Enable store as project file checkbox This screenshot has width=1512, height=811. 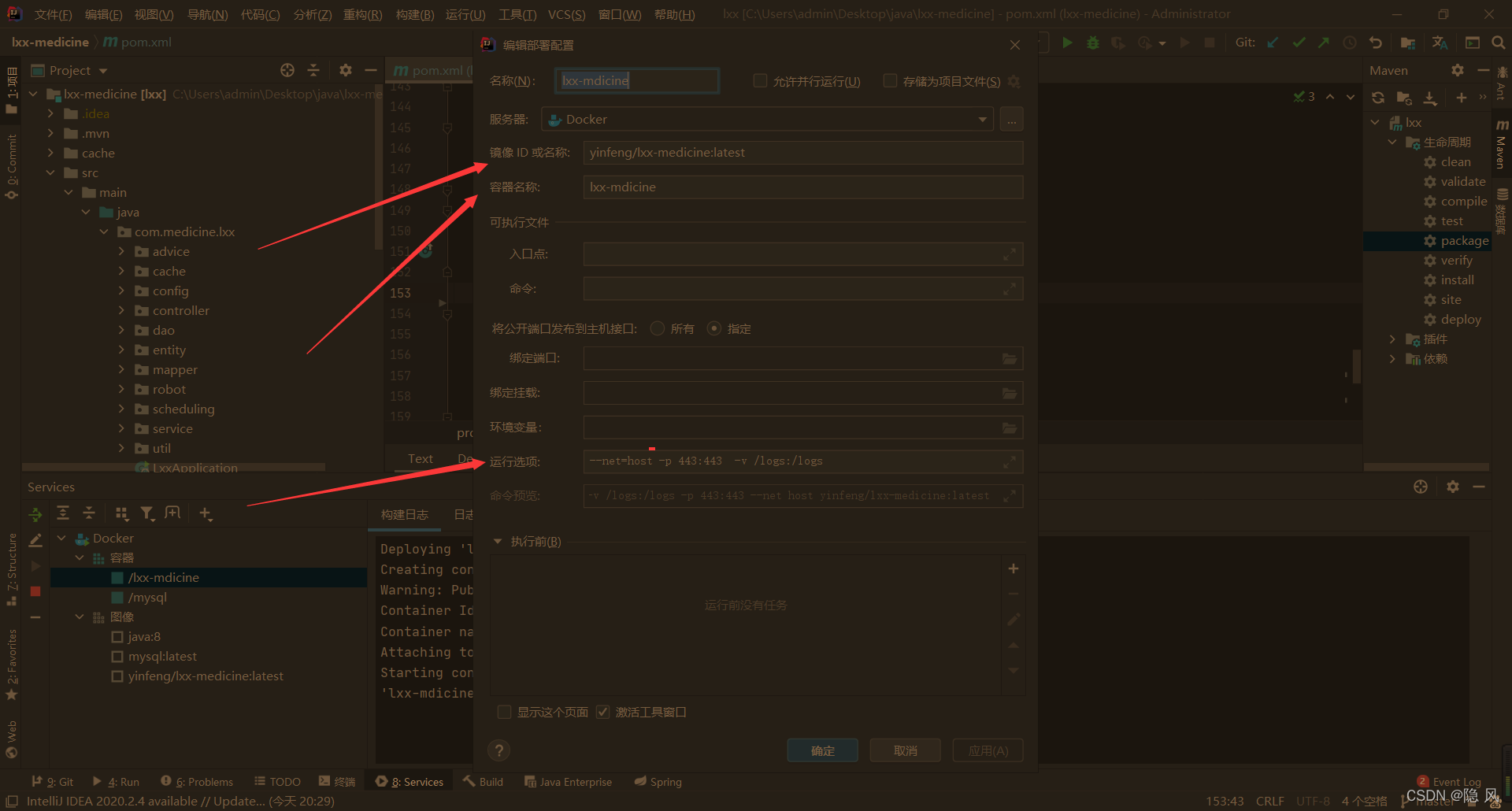[x=890, y=80]
